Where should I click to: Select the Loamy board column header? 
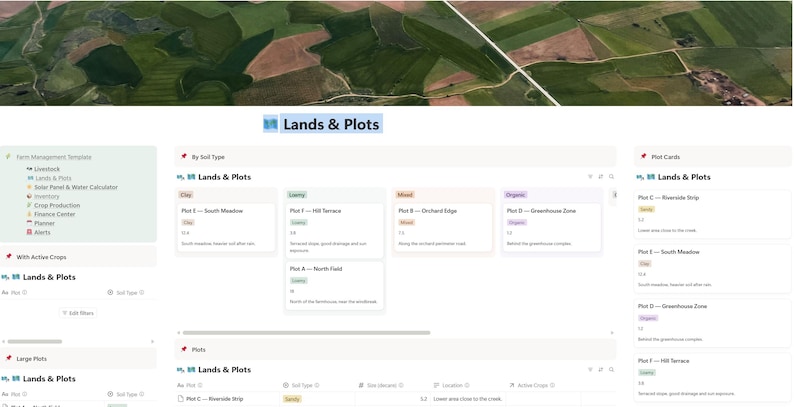(x=297, y=195)
